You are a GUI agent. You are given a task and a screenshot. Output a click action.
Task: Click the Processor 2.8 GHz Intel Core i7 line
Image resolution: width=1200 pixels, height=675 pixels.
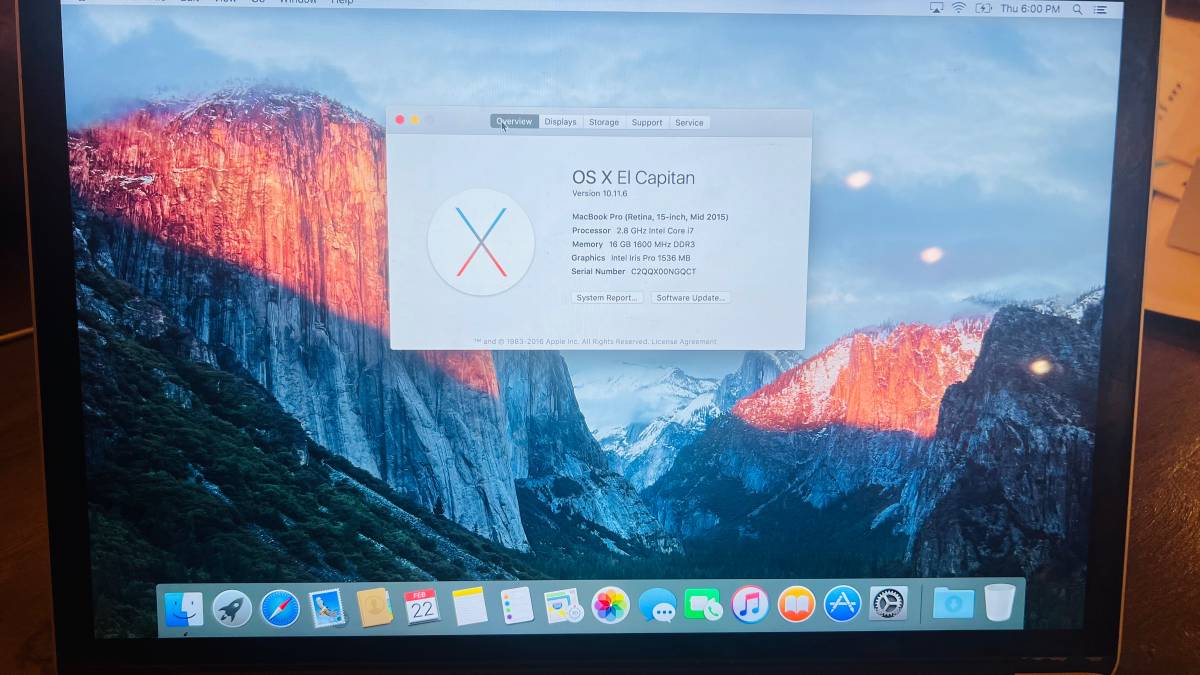632,230
